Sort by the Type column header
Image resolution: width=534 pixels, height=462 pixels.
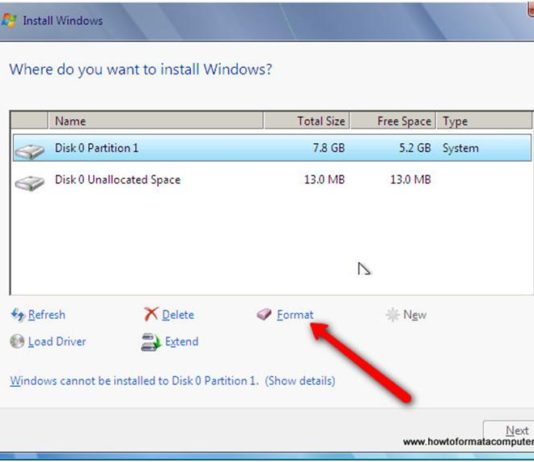pyautogui.click(x=484, y=121)
